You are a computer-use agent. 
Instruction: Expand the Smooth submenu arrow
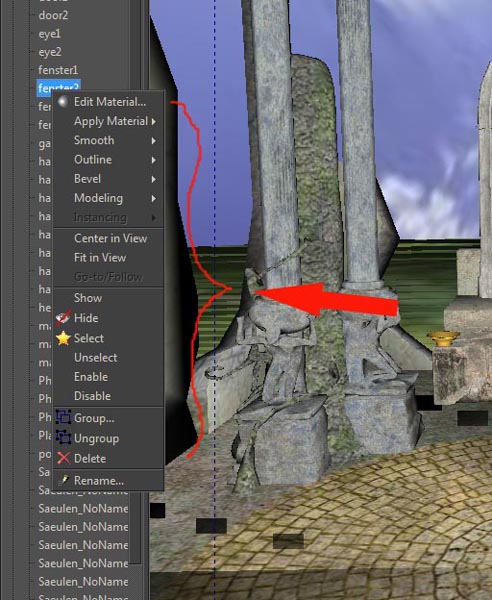point(153,141)
